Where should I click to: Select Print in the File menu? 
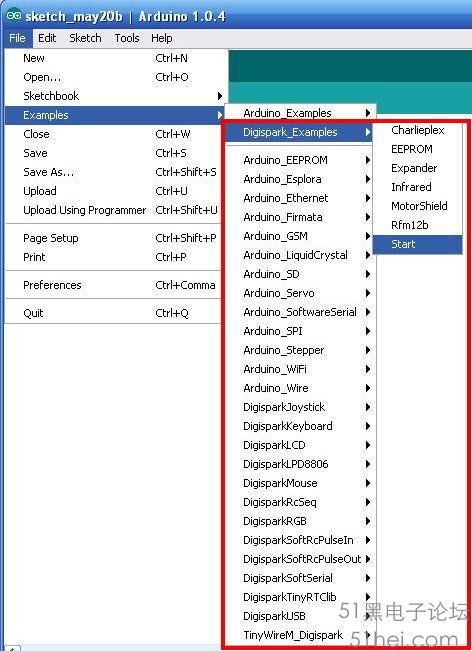tap(114, 257)
